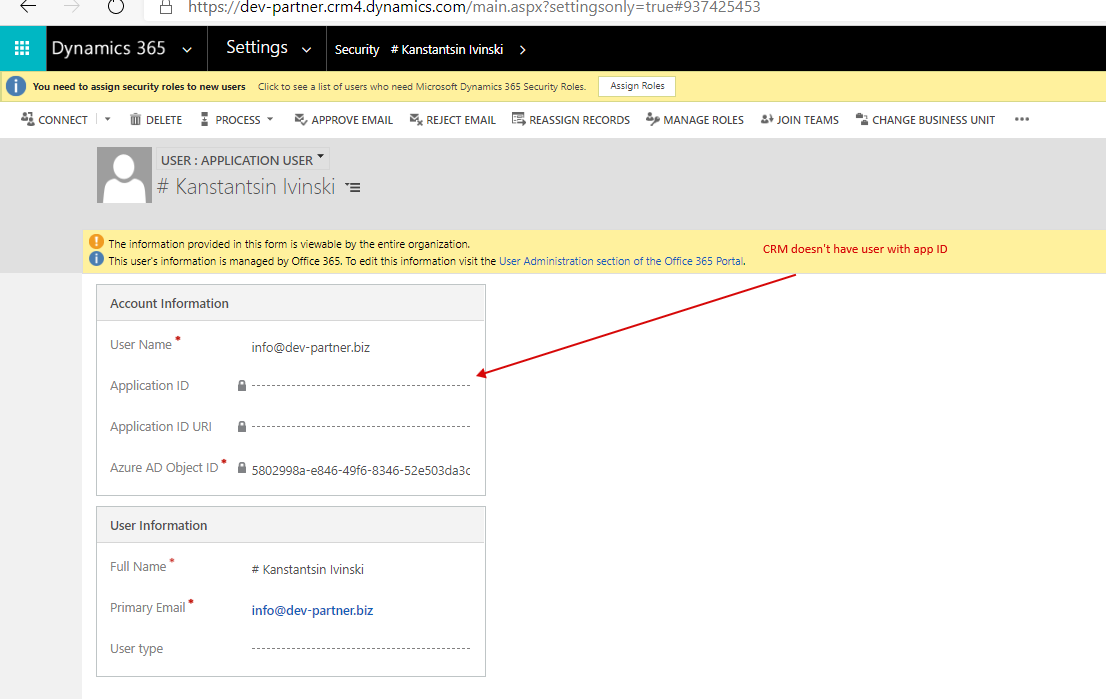The image size is (1106, 699).
Task: Click the # Kanstantsin Ivinski breadcrumb
Action: point(446,49)
